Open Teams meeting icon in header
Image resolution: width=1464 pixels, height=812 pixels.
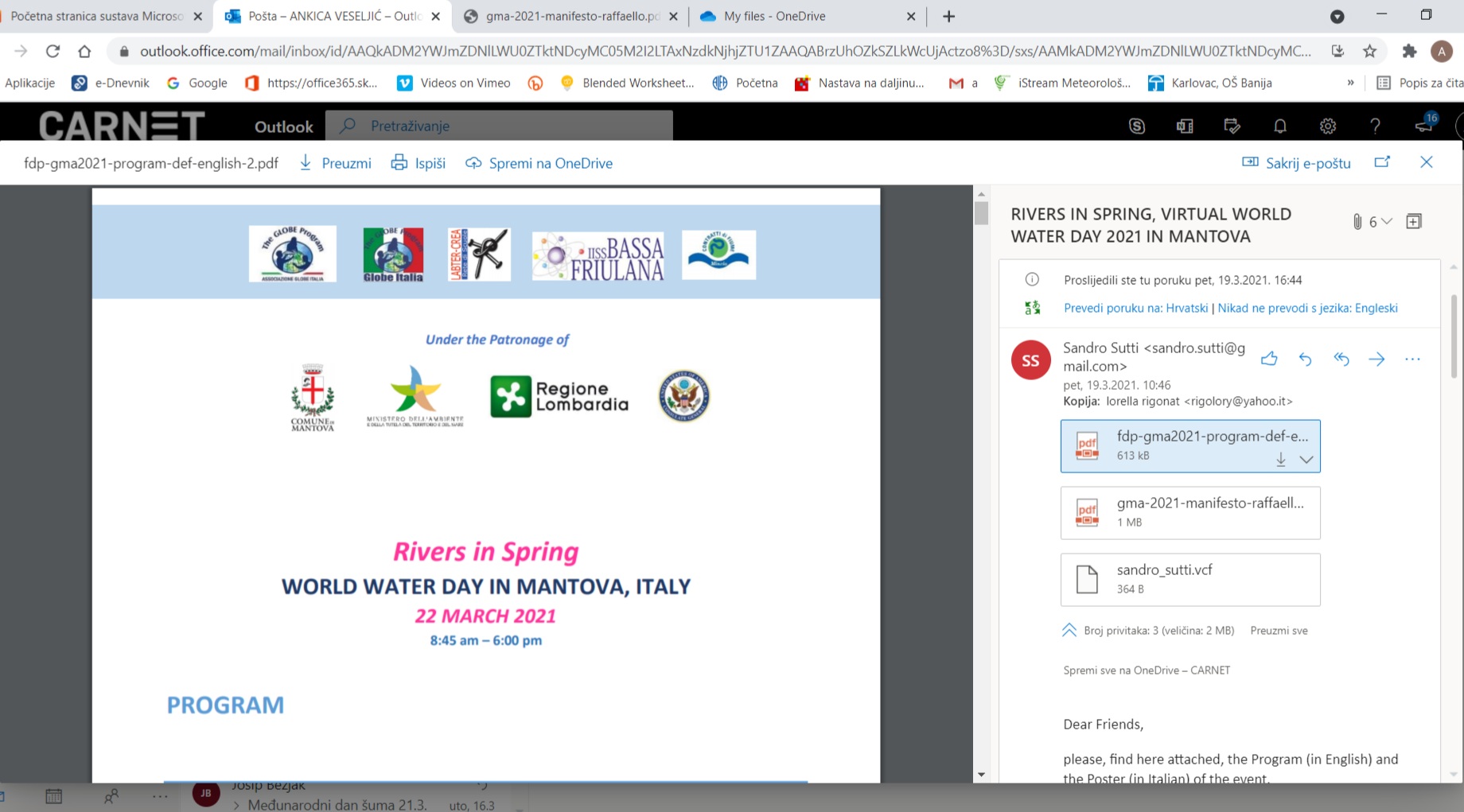(x=1185, y=126)
